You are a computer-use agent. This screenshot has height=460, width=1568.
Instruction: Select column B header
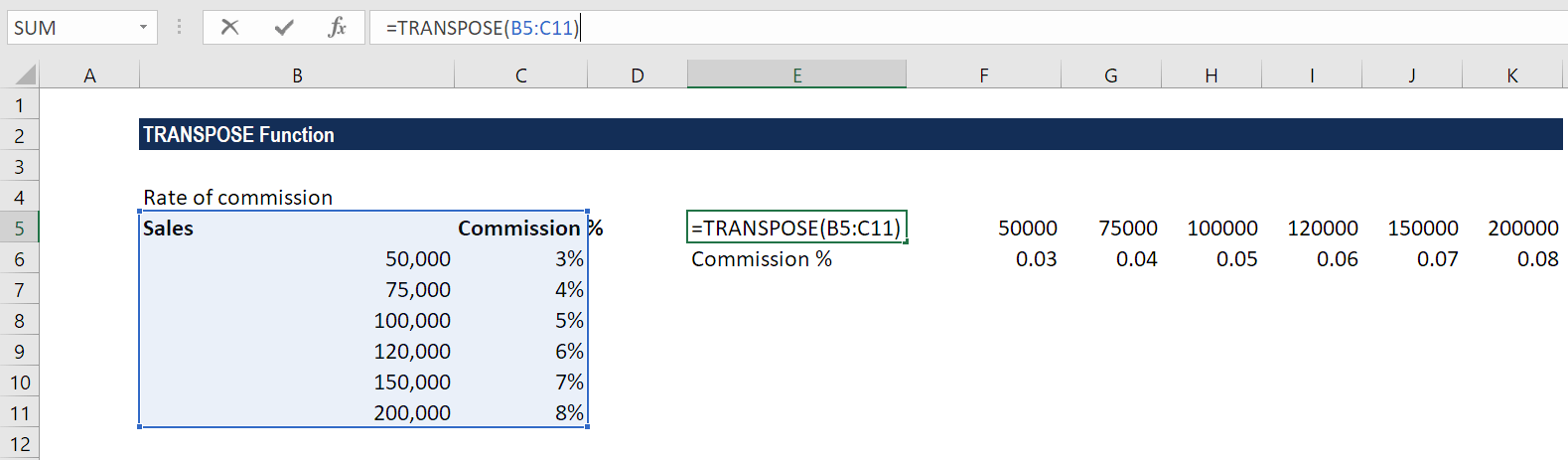point(297,76)
